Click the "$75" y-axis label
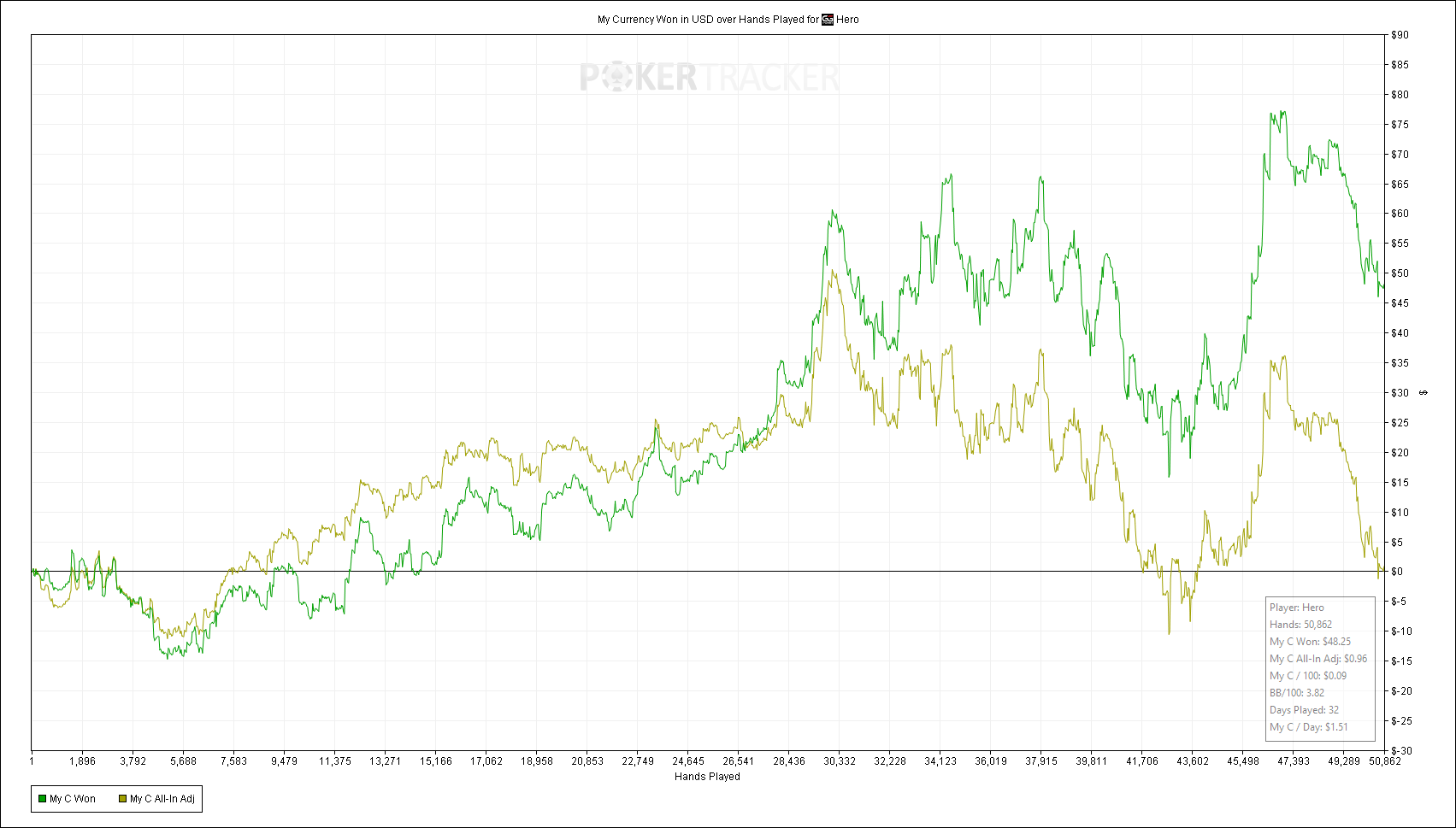Viewport: 1456px width, 828px height. (1400, 125)
